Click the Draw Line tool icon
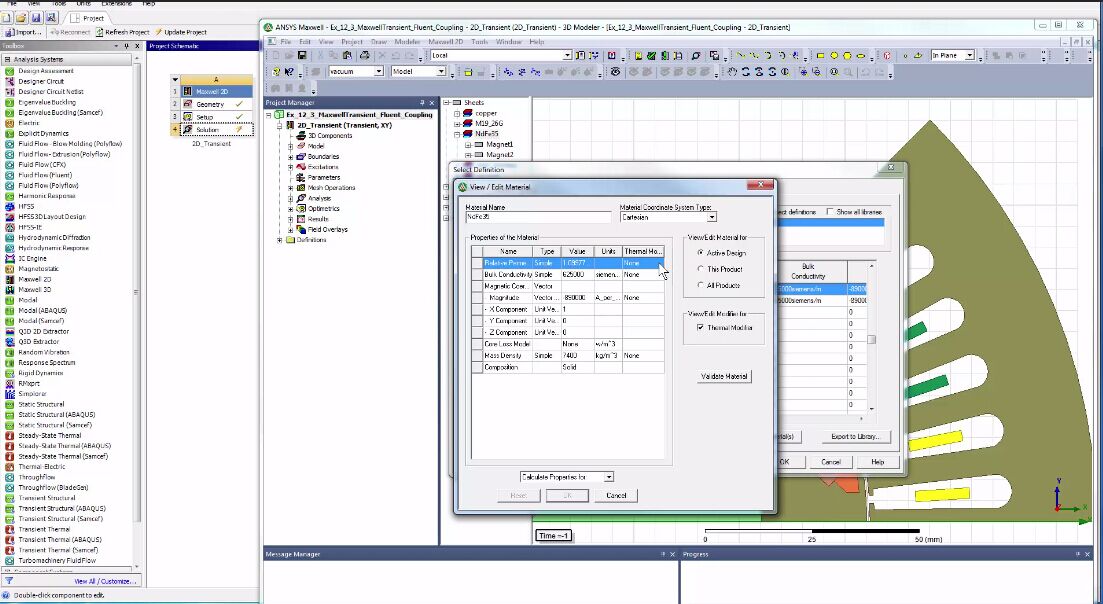The height and width of the screenshot is (604, 1103). pyautogui.click(x=741, y=56)
